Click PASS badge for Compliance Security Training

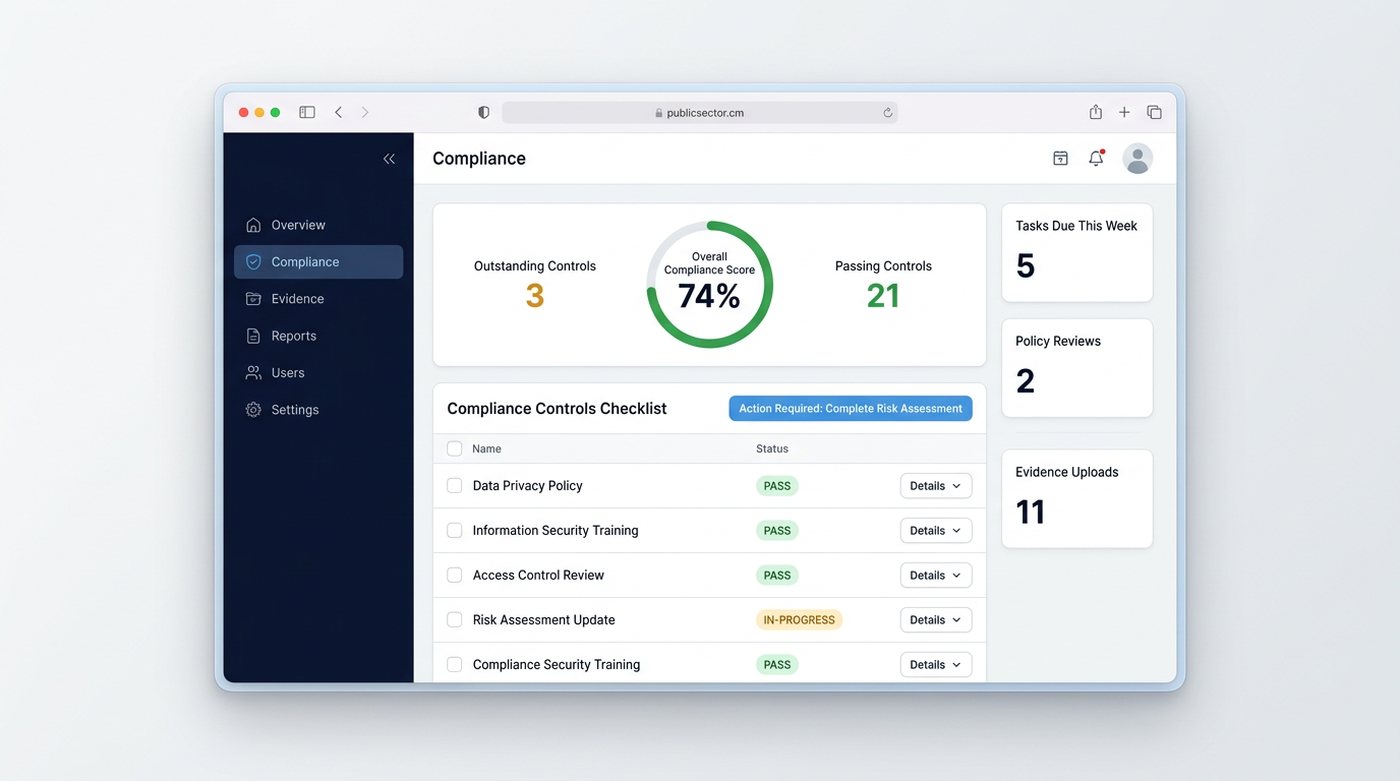777,665
